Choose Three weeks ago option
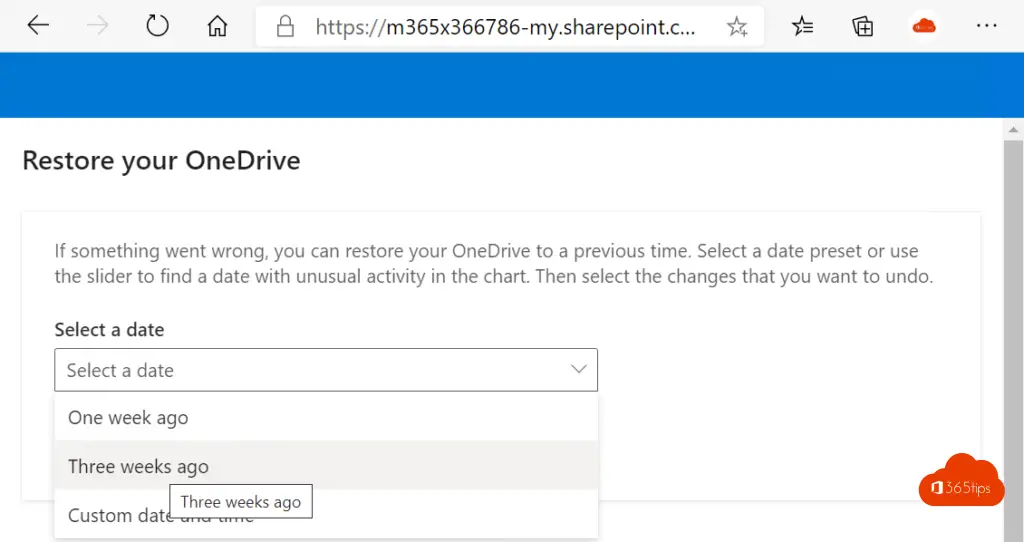Viewport: 1024px width, 542px height. pyautogui.click(x=326, y=465)
